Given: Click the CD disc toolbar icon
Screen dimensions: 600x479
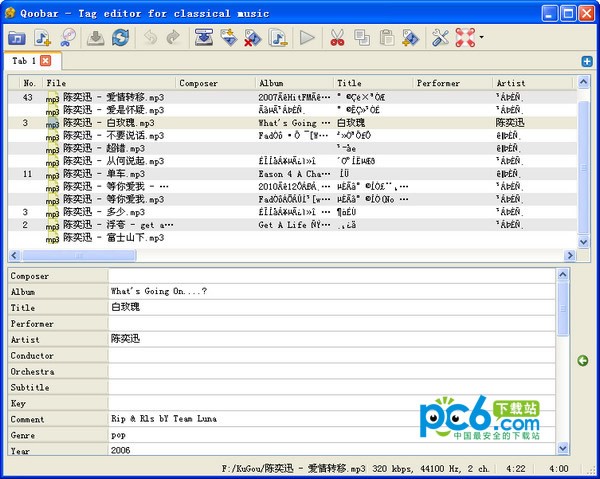Looking at the screenshot, I should [x=68, y=38].
